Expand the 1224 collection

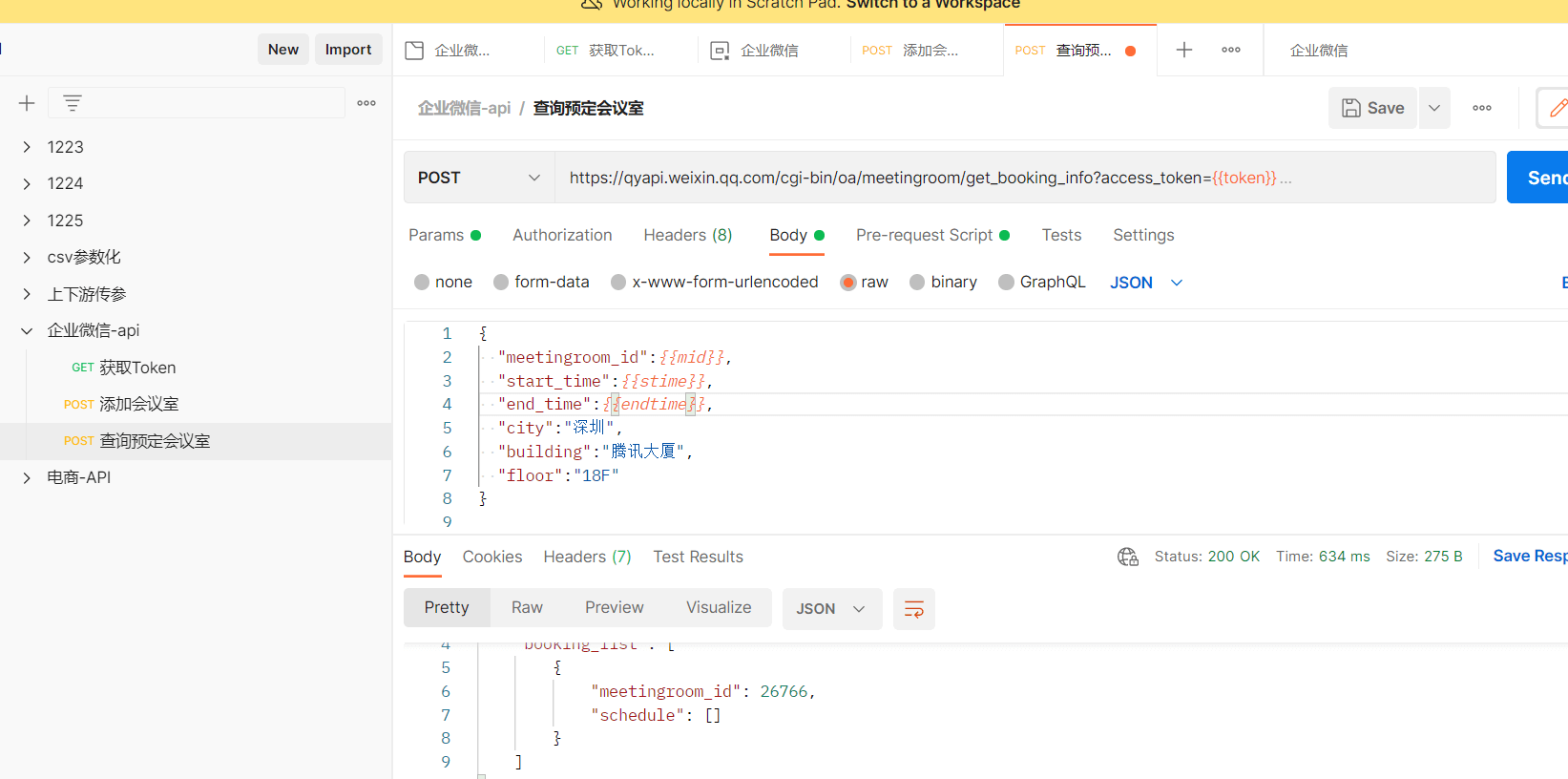pyautogui.click(x=27, y=183)
